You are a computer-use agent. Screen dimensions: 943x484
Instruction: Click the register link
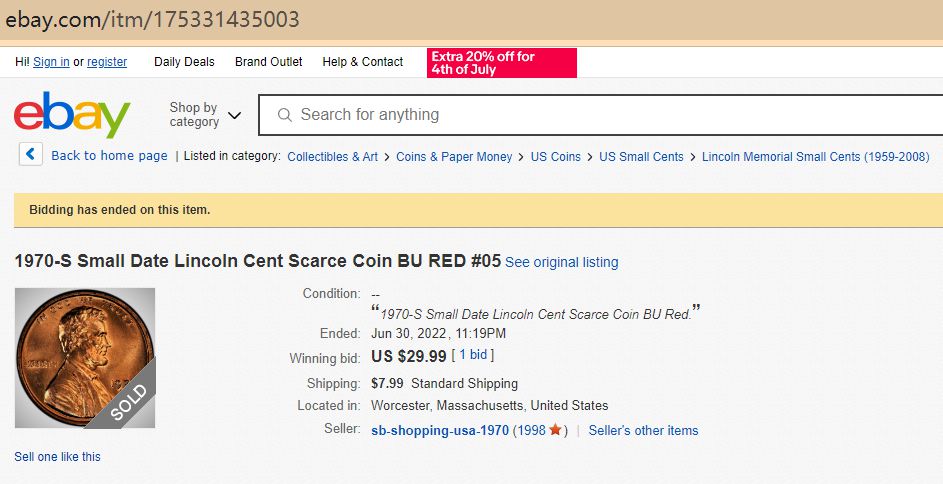pyautogui.click(x=107, y=62)
